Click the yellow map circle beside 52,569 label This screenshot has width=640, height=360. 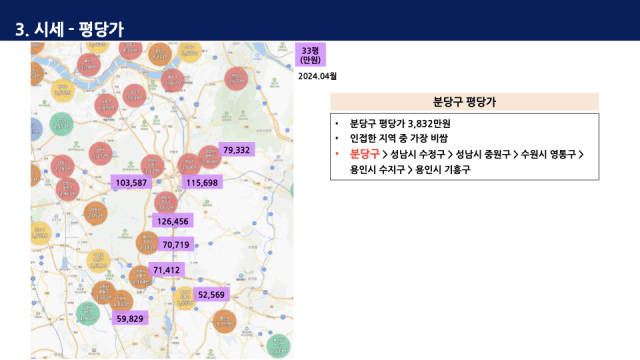coord(184,298)
